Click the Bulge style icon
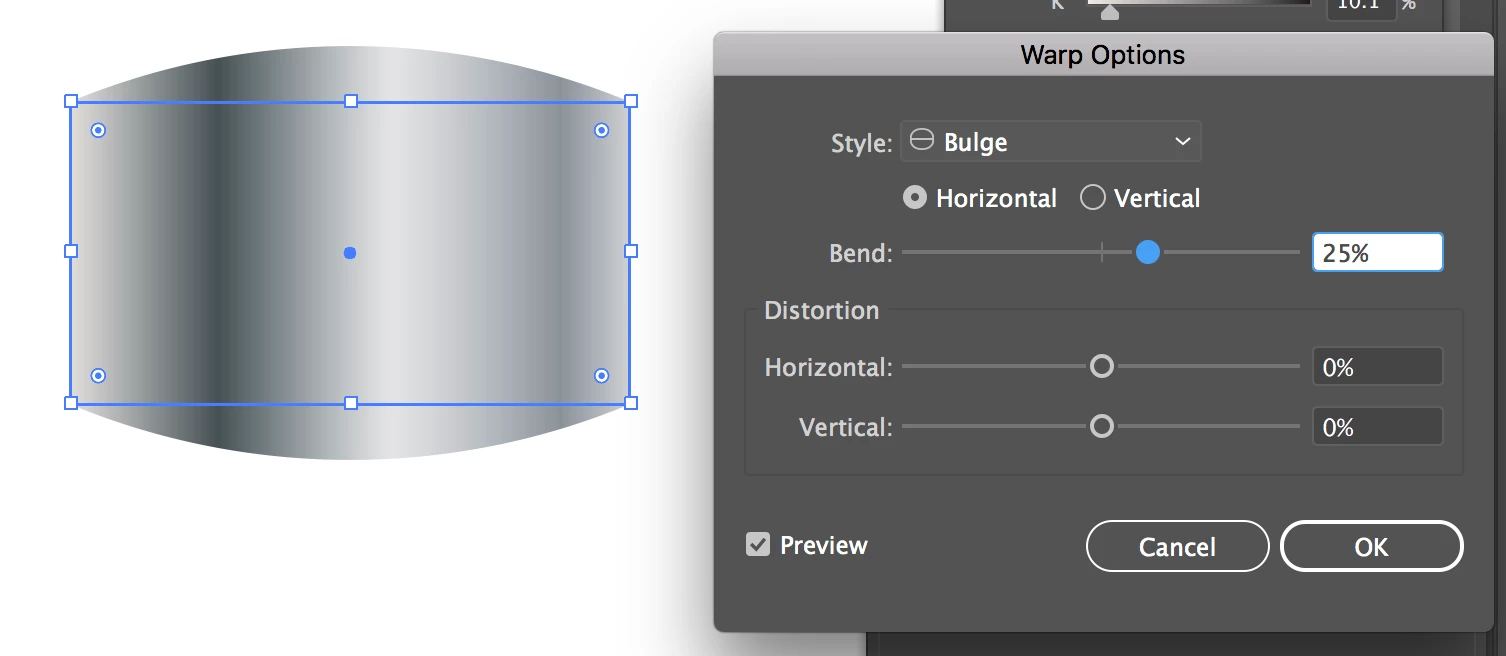 922,141
